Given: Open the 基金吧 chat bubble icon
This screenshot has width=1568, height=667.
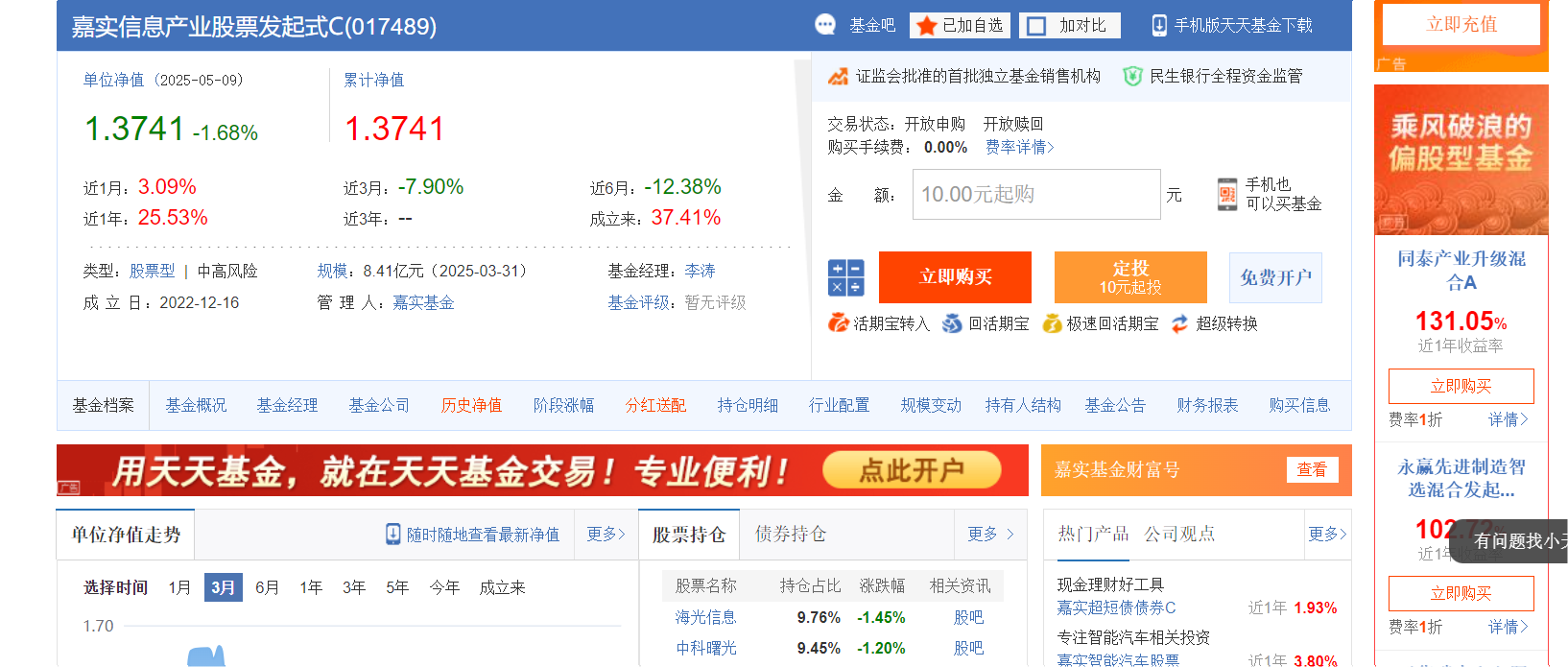Looking at the screenshot, I should tap(825, 25).
